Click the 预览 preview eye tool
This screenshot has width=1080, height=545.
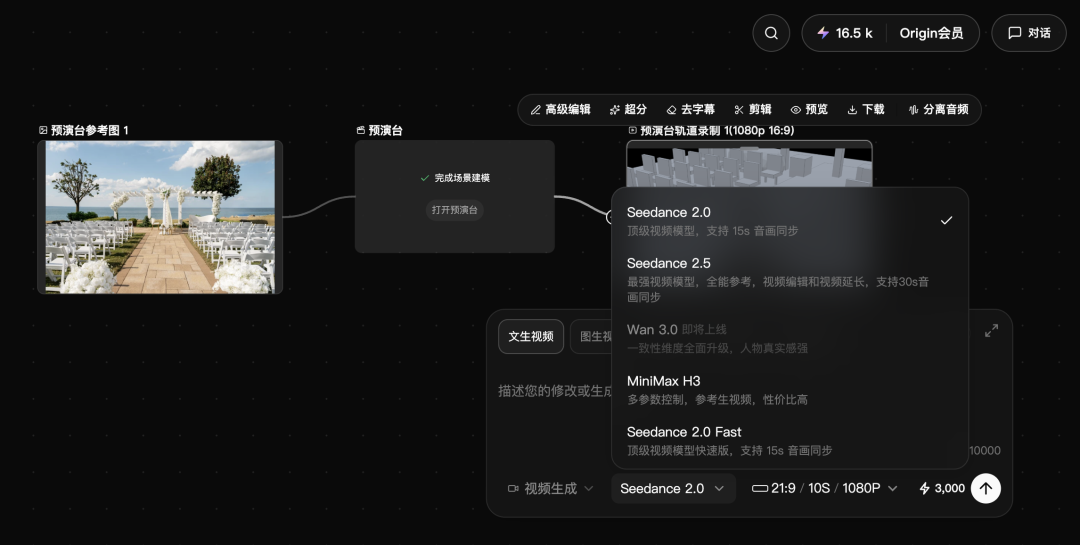click(x=809, y=110)
